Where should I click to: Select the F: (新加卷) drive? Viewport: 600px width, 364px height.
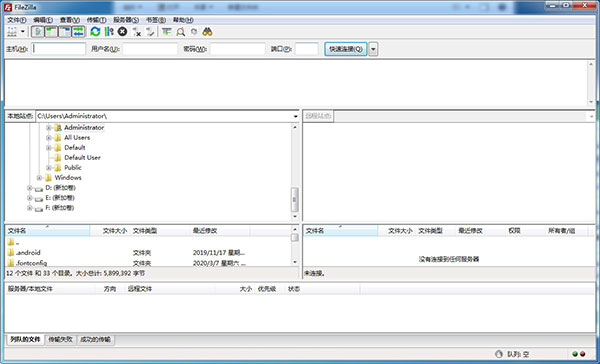click(x=59, y=208)
